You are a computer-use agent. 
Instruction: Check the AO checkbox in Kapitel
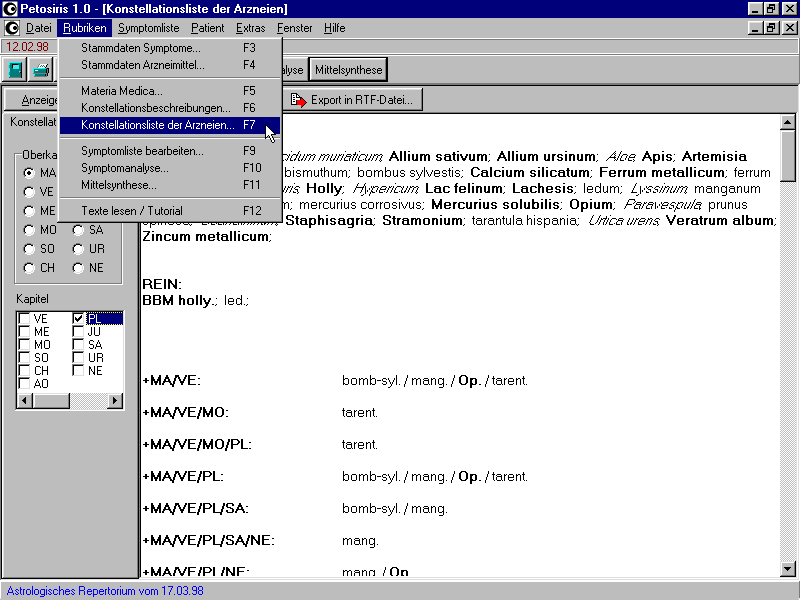point(24,384)
